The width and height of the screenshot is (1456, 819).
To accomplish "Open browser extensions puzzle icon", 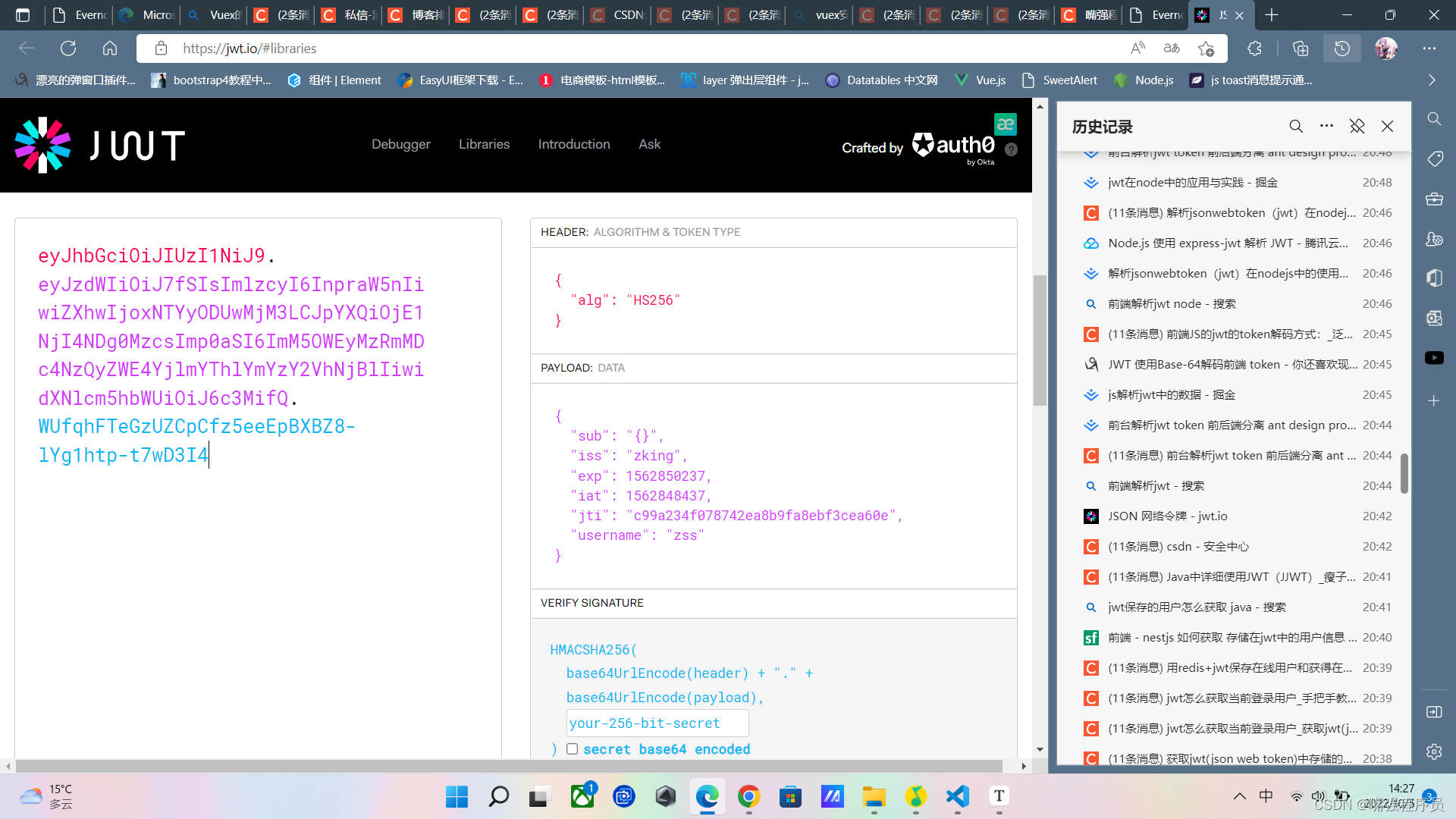I will pyautogui.click(x=1254, y=49).
